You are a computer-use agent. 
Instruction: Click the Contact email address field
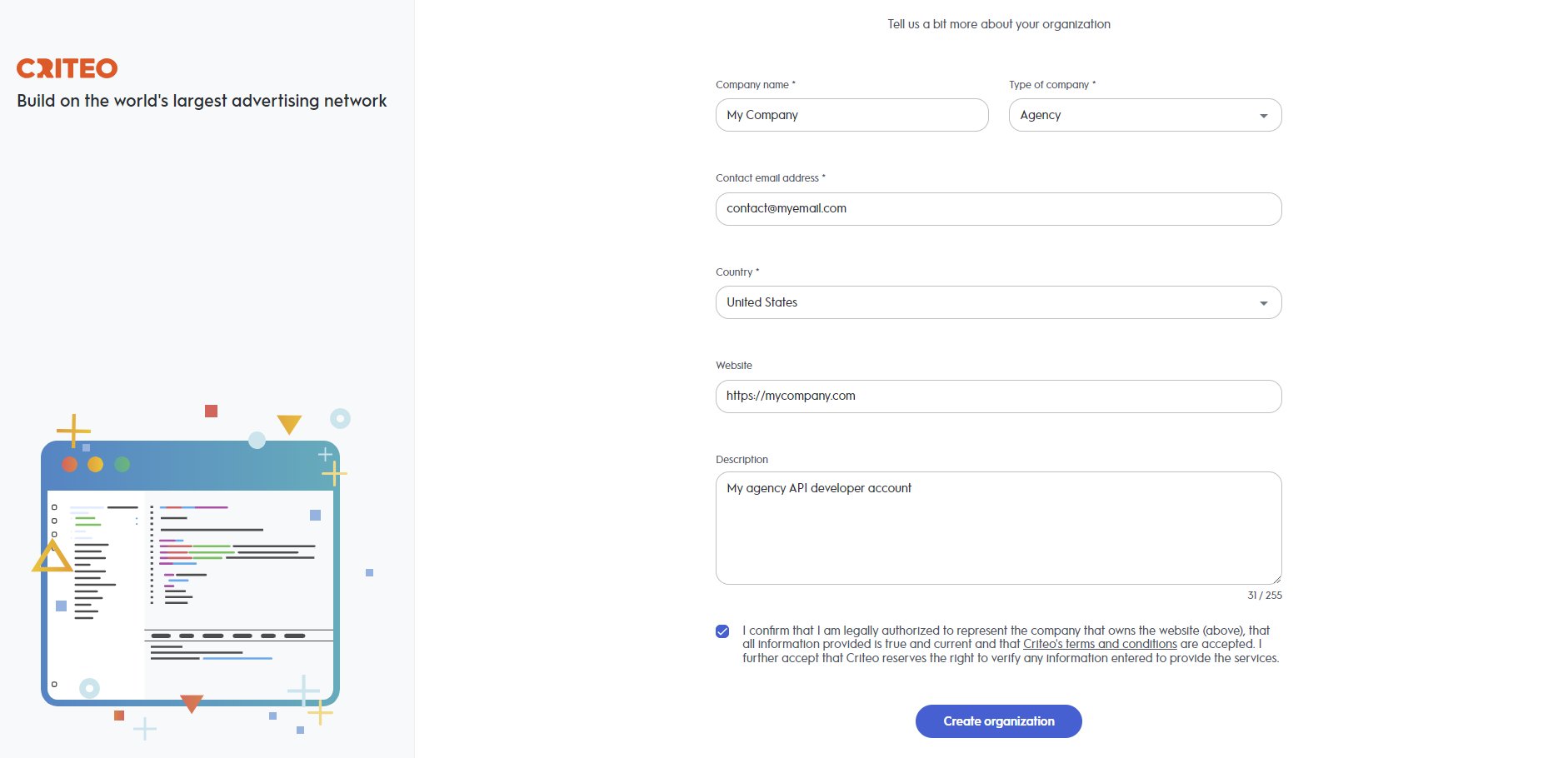point(998,209)
